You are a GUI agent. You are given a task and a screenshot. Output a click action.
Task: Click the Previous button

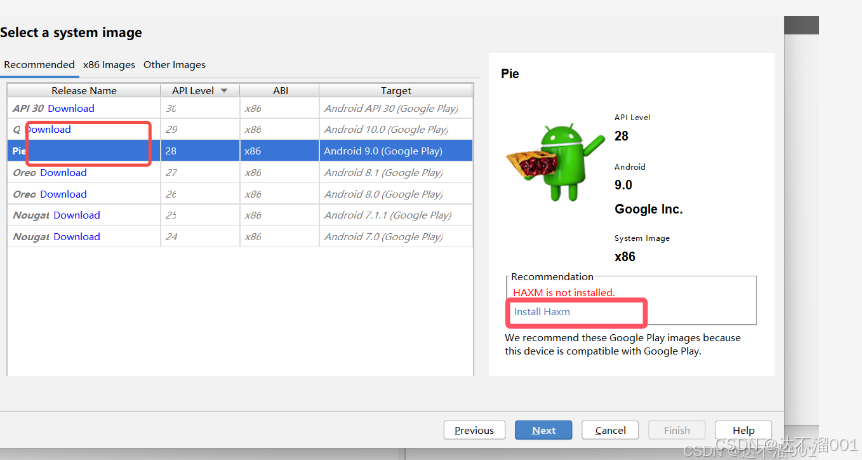click(474, 430)
